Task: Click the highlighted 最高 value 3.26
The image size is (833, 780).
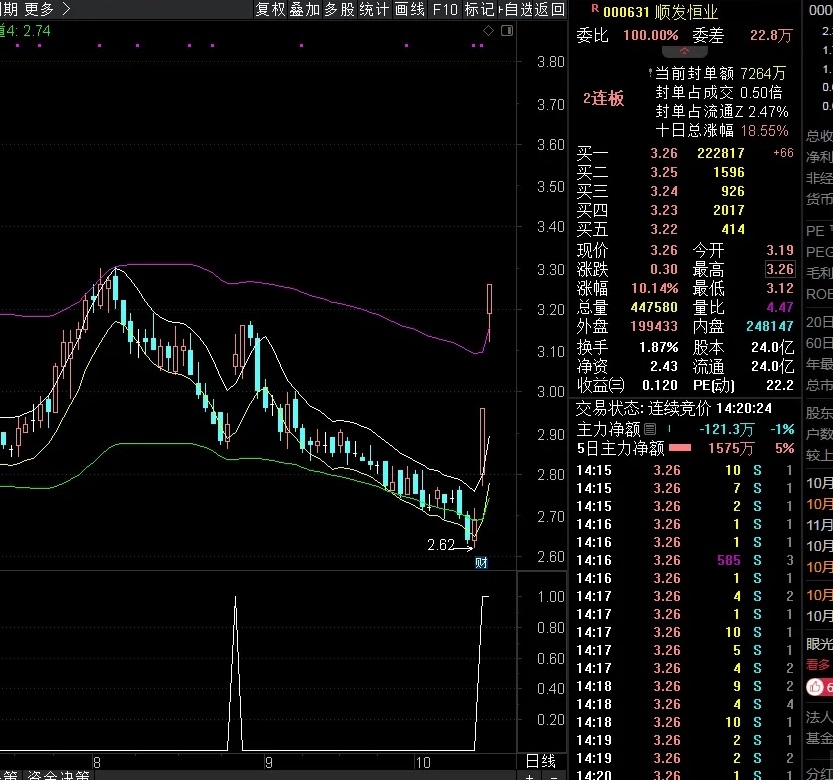Action: click(x=780, y=269)
